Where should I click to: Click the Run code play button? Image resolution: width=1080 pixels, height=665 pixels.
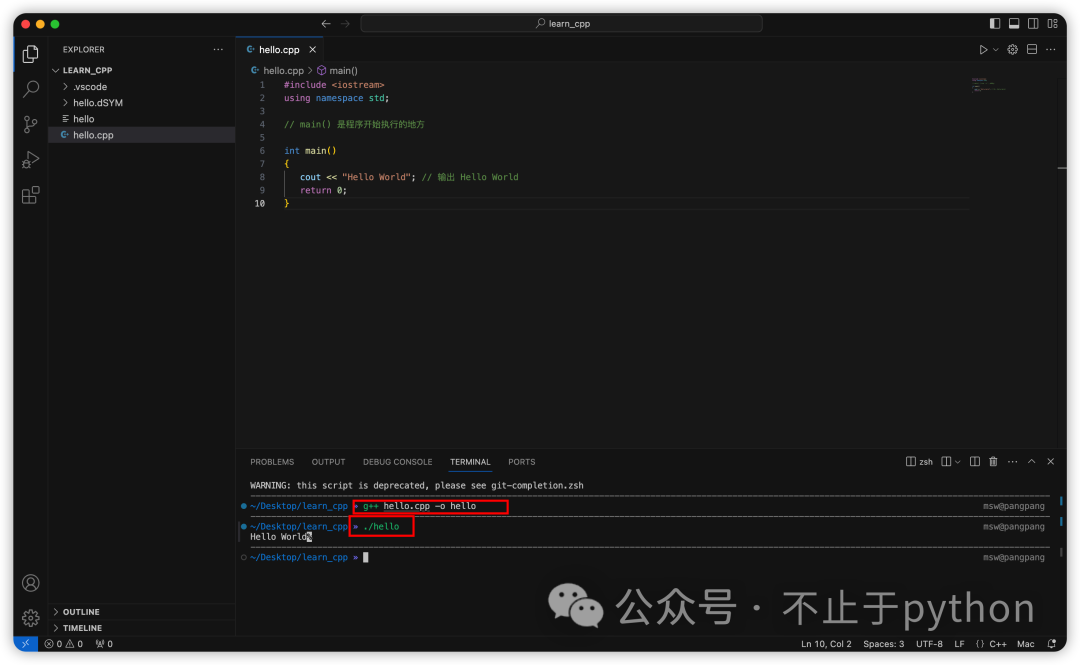[983, 49]
